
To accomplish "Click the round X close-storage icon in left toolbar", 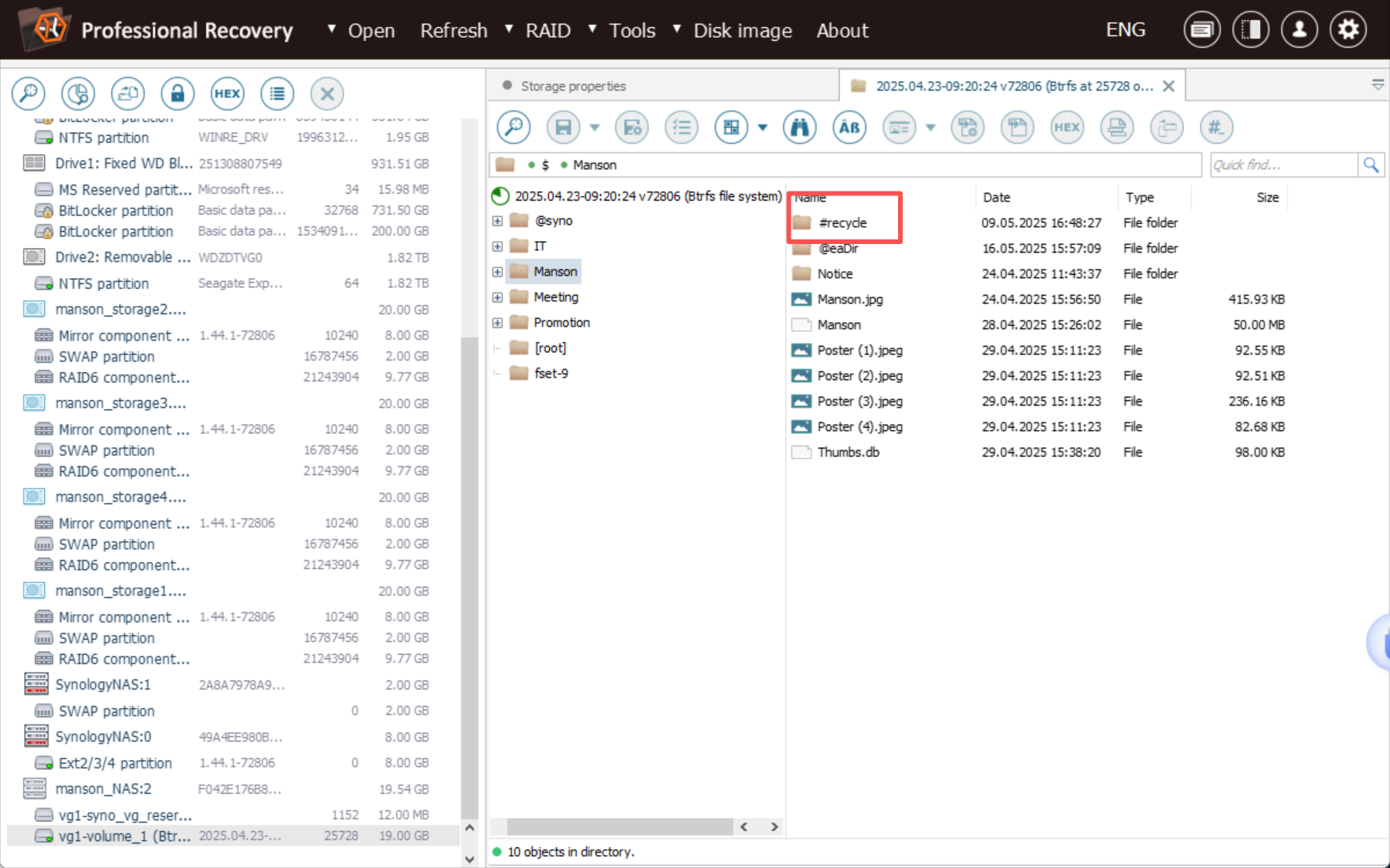I will coord(327,93).
